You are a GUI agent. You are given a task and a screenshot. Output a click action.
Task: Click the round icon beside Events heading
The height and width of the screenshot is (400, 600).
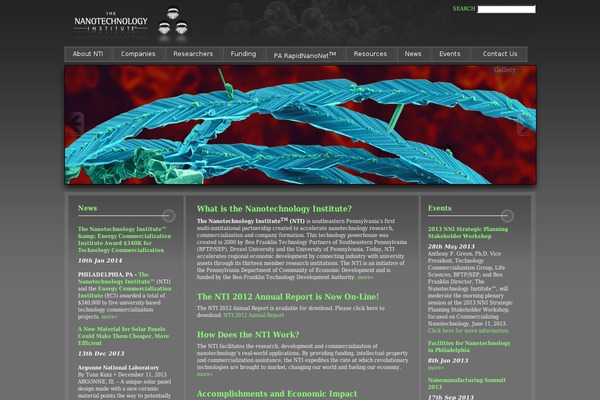click(507, 216)
